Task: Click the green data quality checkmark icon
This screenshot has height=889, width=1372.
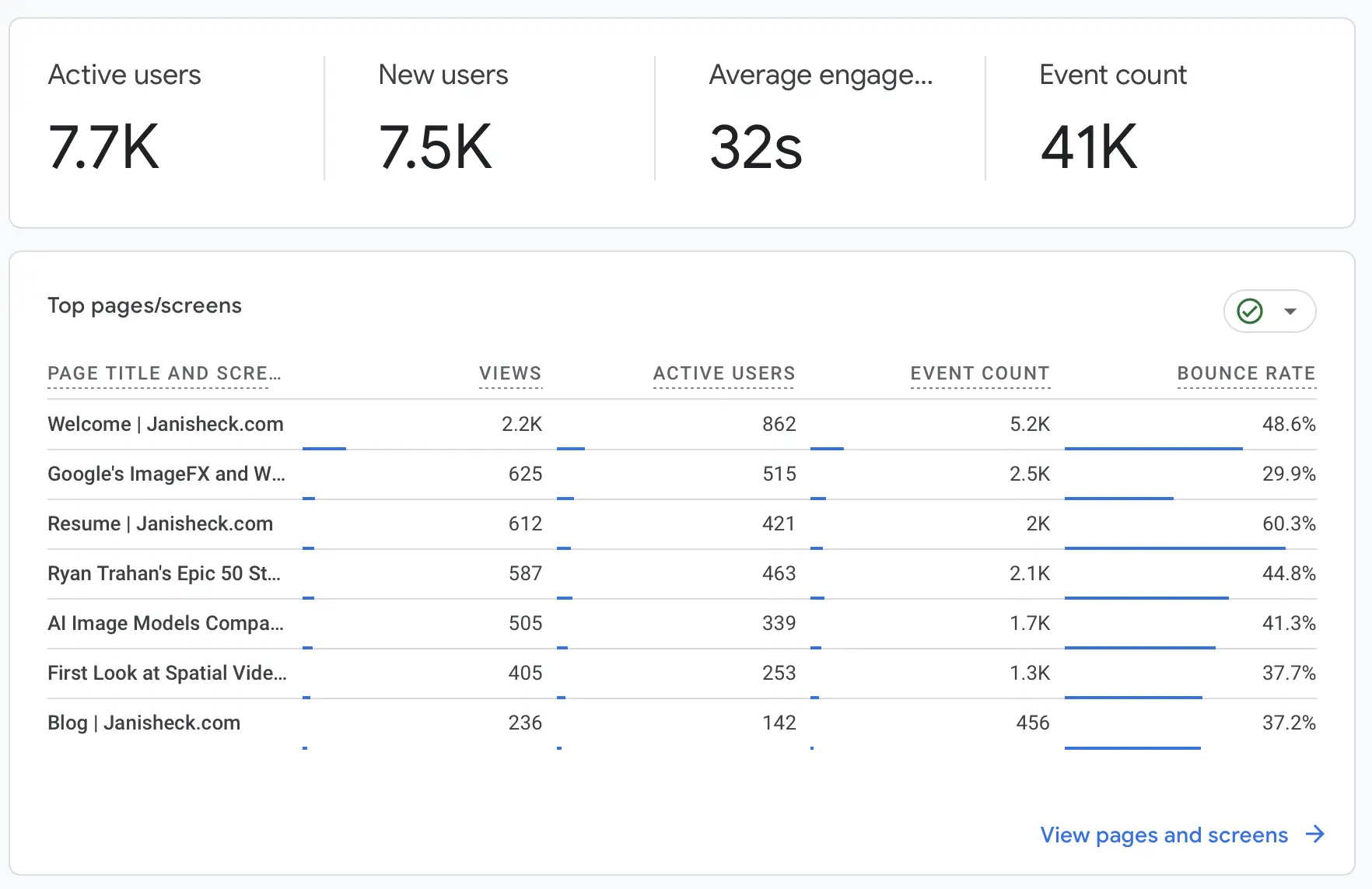Action: pos(1250,311)
